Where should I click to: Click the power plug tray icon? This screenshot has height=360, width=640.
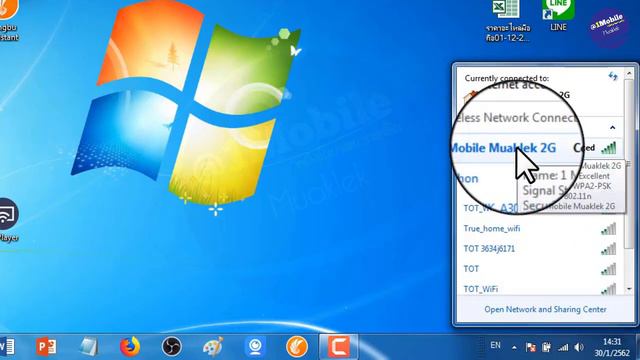pyautogui.click(x=547, y=347)
